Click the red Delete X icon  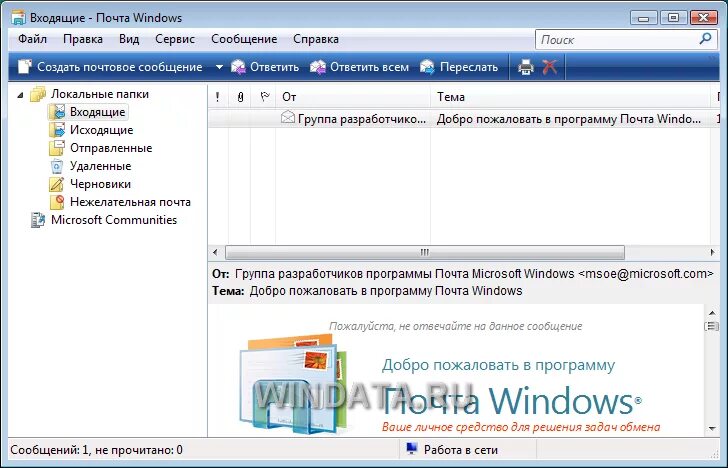click(550, 67)
